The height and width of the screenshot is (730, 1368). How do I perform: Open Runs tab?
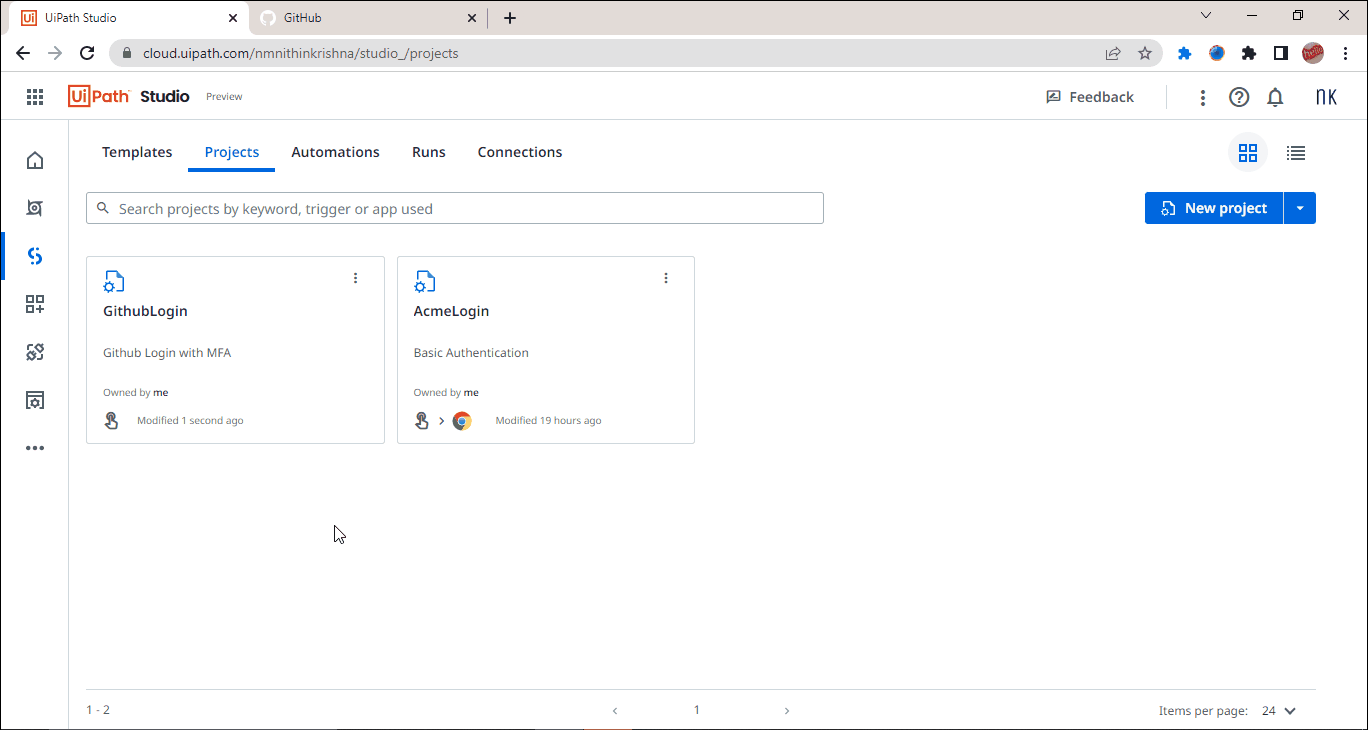429,152
